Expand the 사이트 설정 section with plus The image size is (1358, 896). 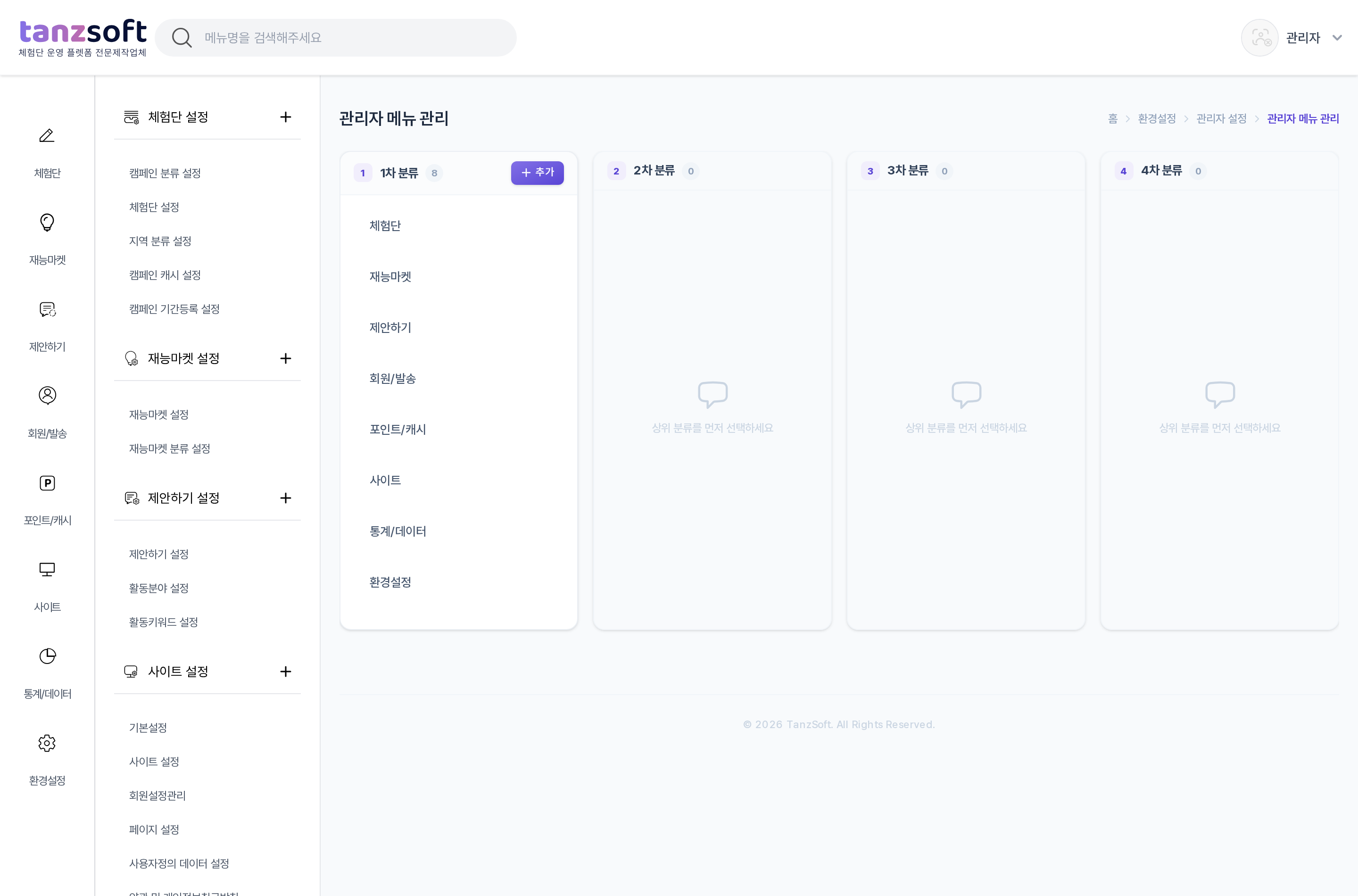[x=286, y=672]
